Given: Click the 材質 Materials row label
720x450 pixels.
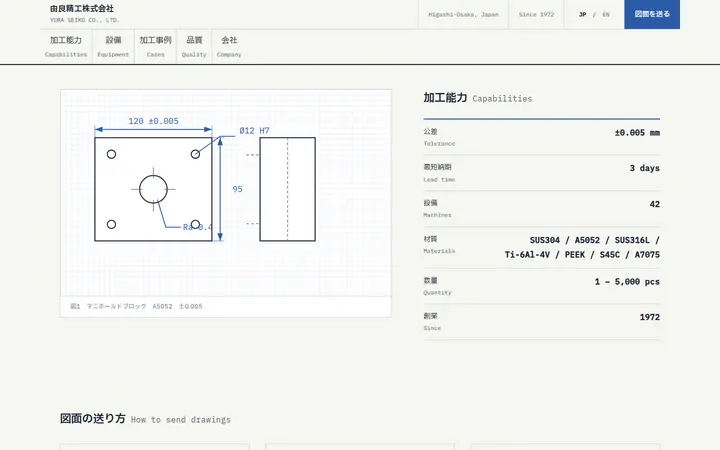Looking at the screenshot, I should point(439,244).
